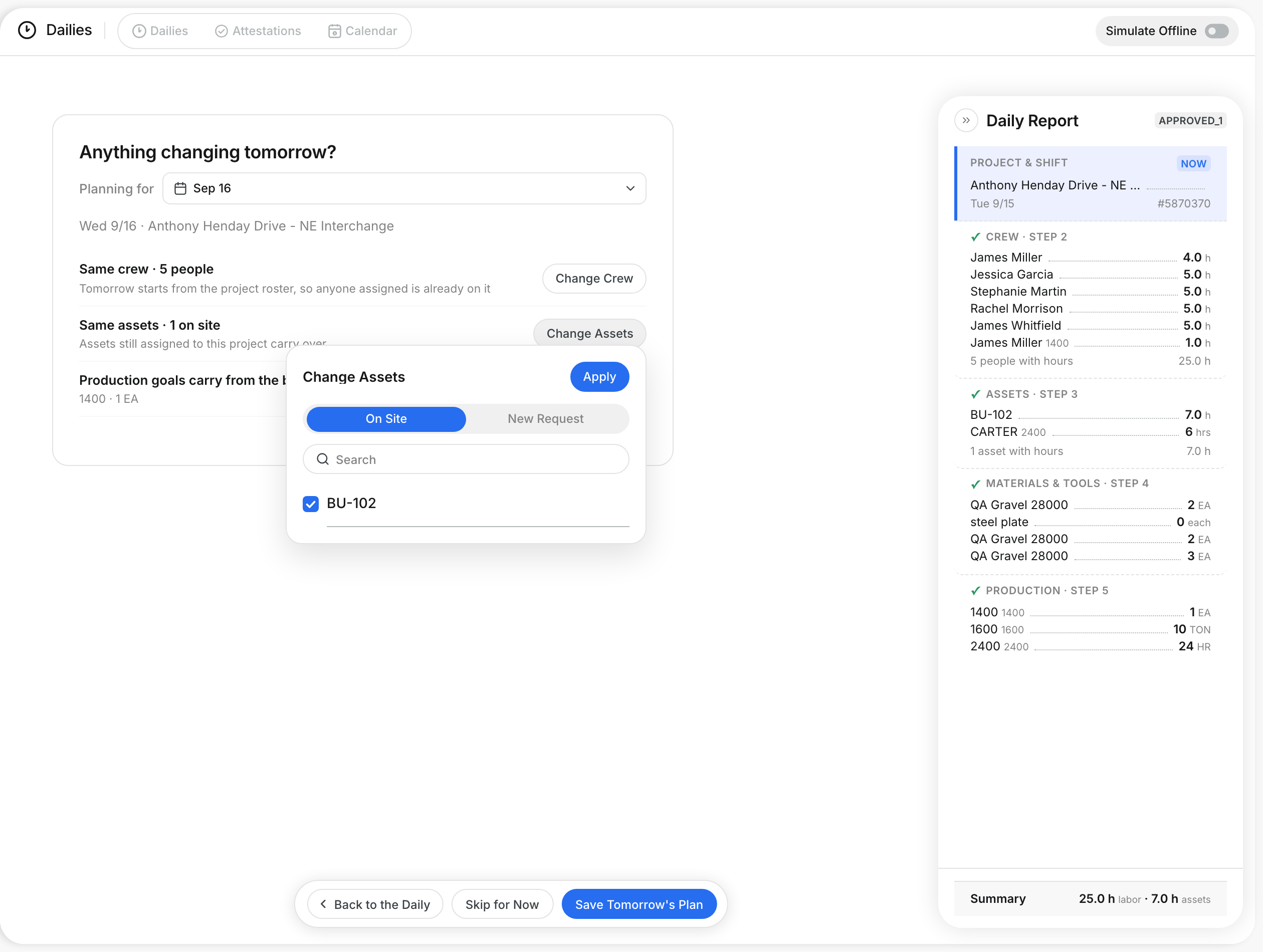Click the Dailies clock logo icon
The height and width of the screenshot is (952, 1263).
point(27,30)
